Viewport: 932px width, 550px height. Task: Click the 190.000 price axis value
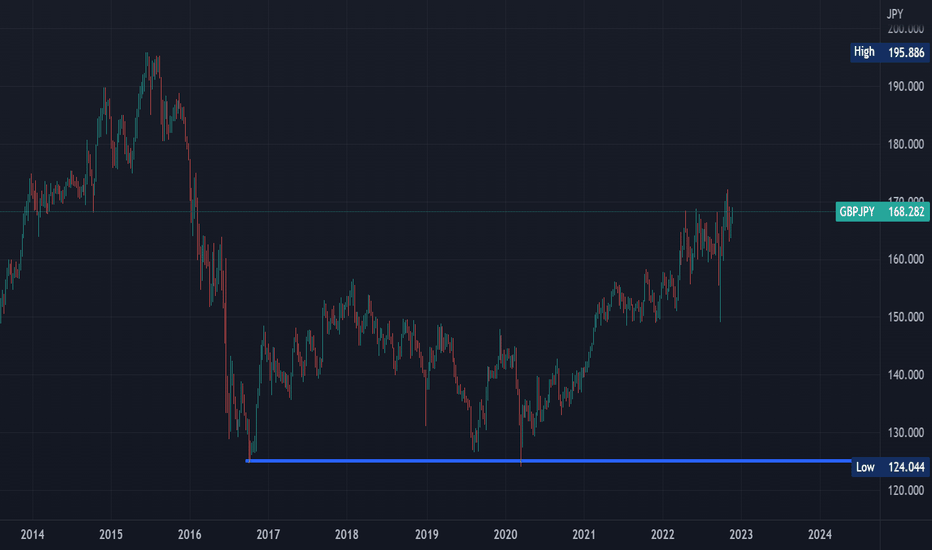pos(906,87)
